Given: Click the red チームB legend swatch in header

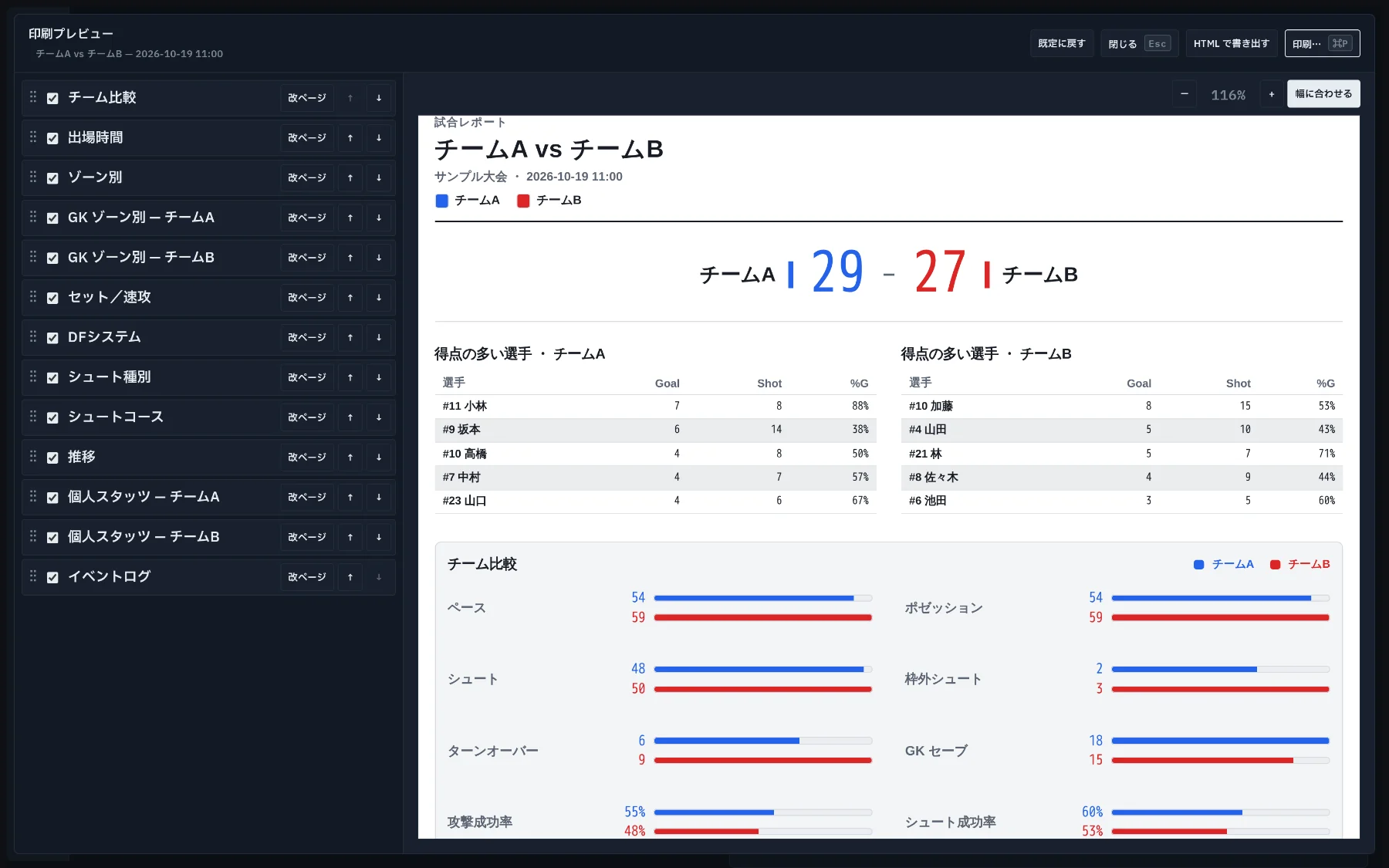Looking at the screenshot, I should tap(523, 201).
